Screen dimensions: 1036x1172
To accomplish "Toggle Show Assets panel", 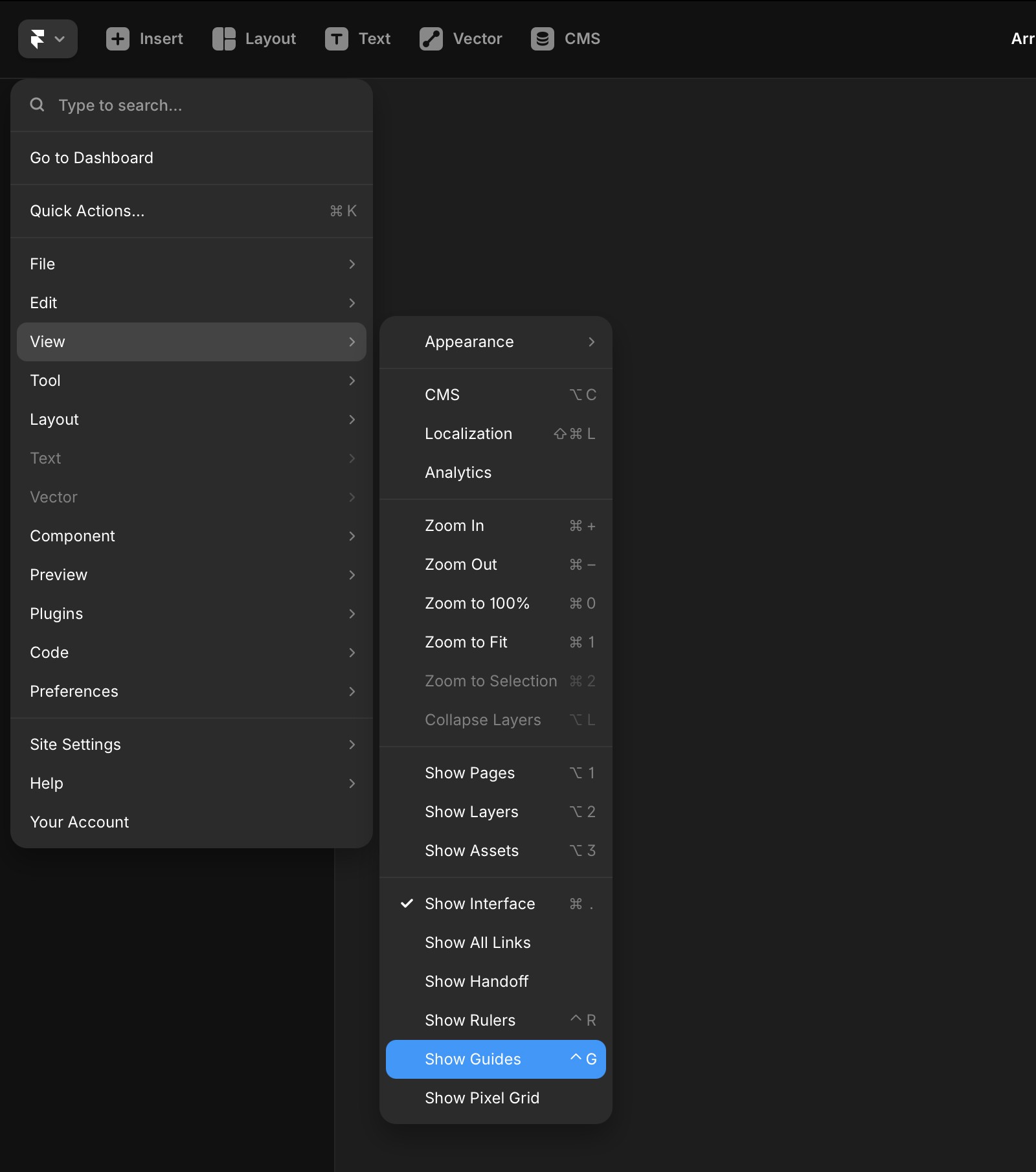I will click(x=496, y=851).
